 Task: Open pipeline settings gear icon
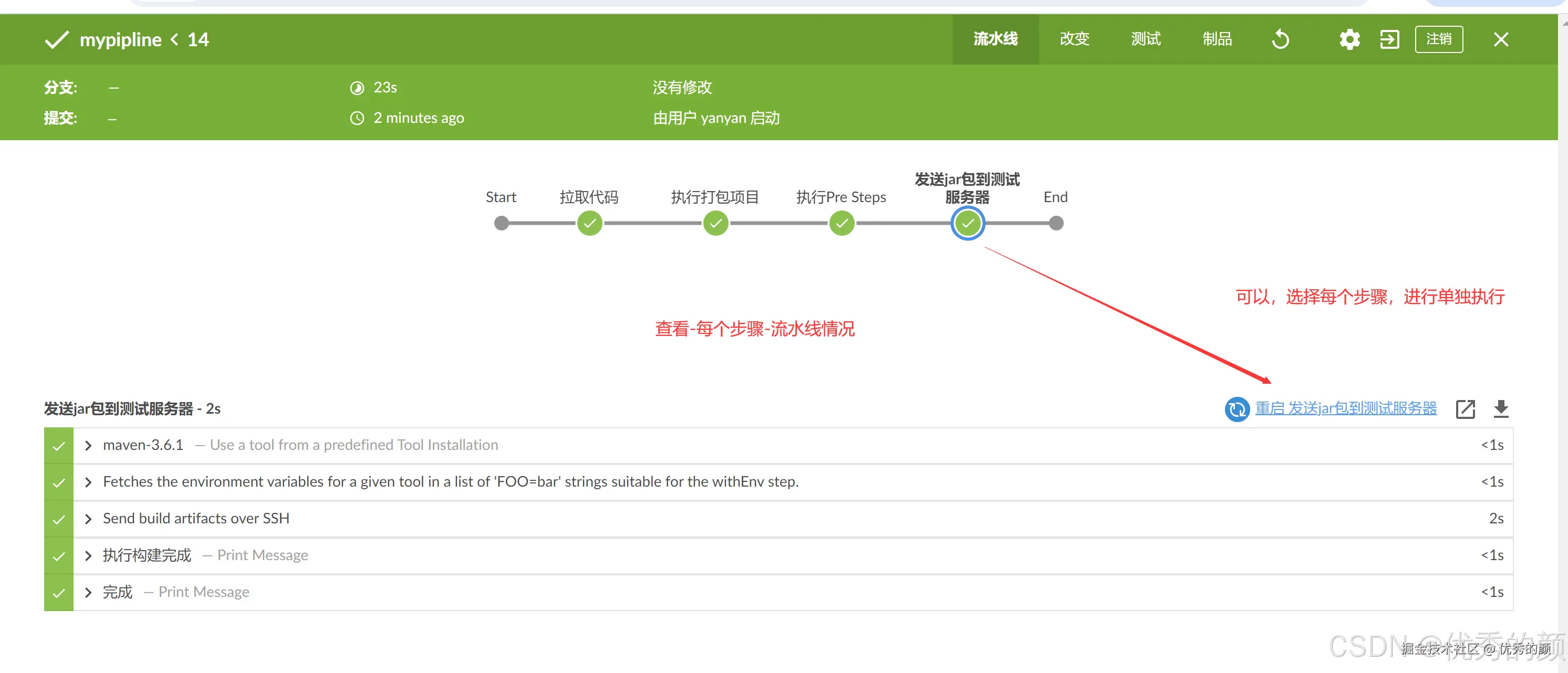(1349, 39)
